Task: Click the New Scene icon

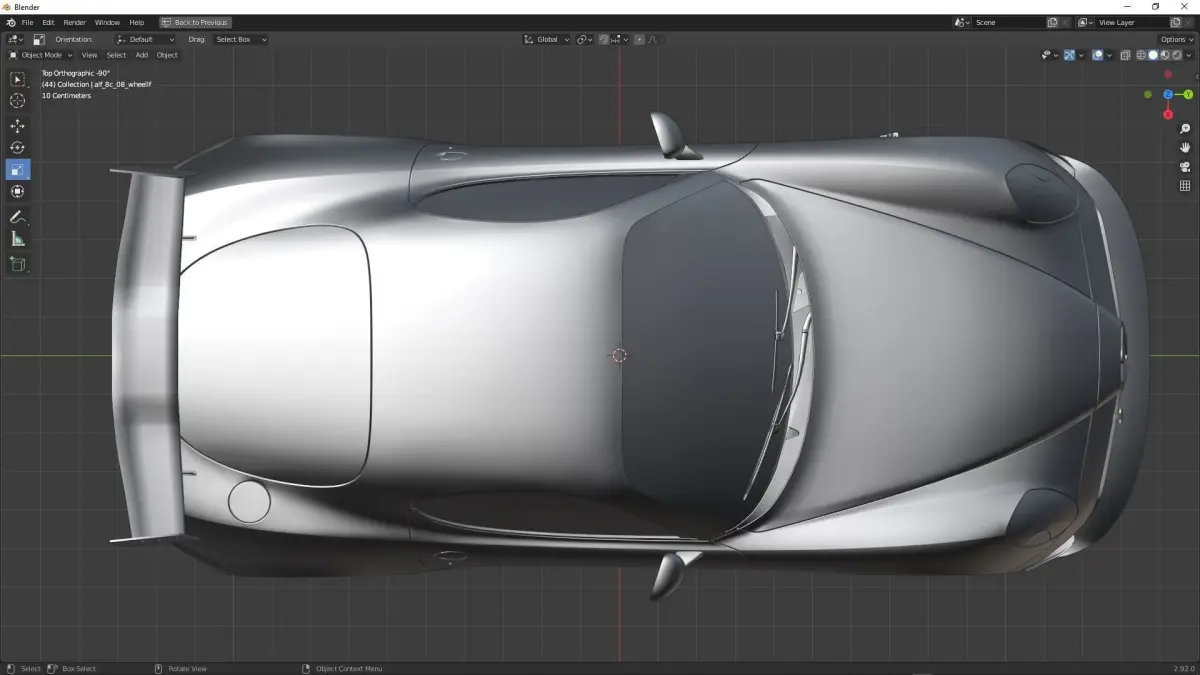Action: 1052,22
